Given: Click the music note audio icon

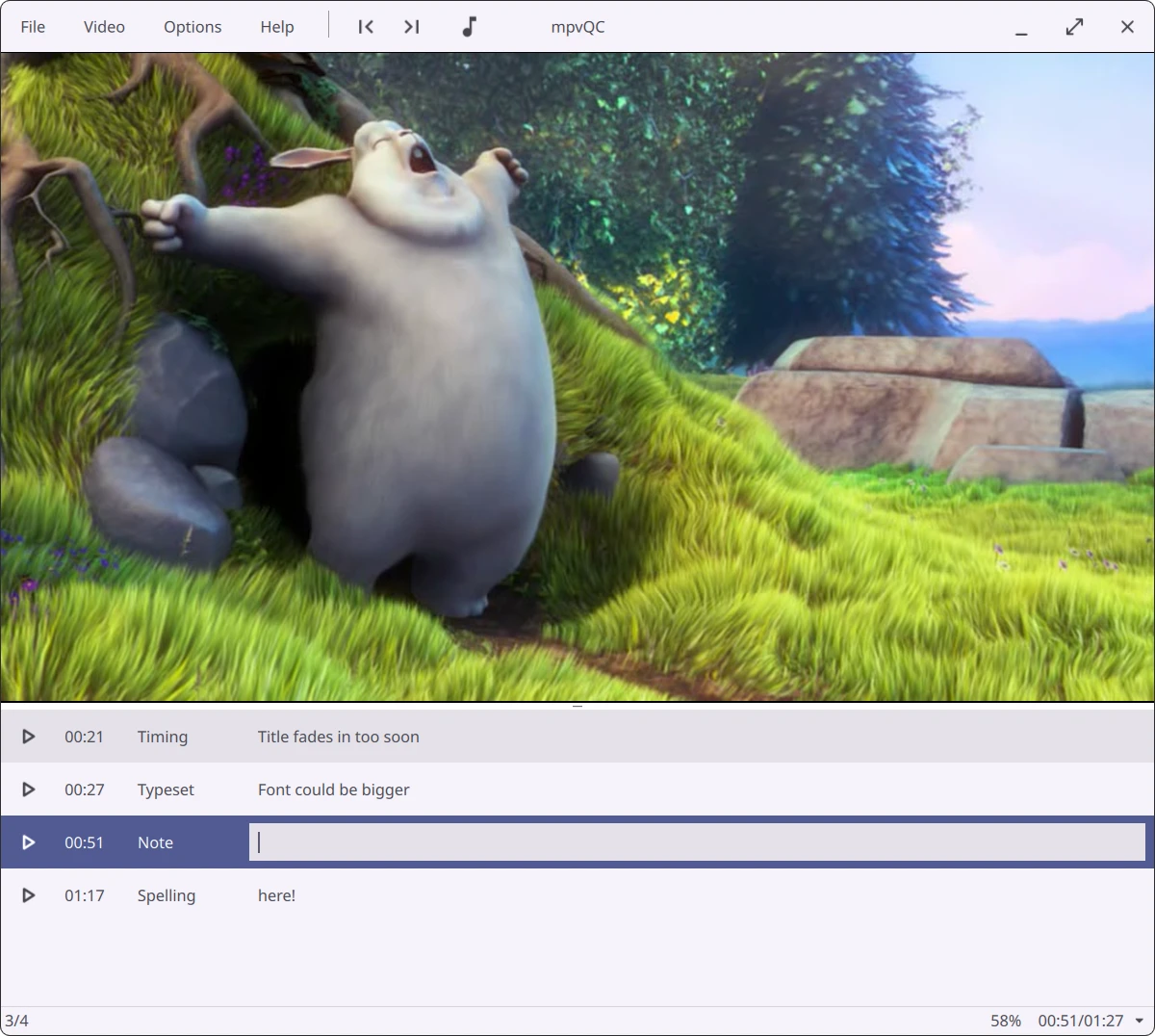Looking at the screenshot, I should click(469, 27).
